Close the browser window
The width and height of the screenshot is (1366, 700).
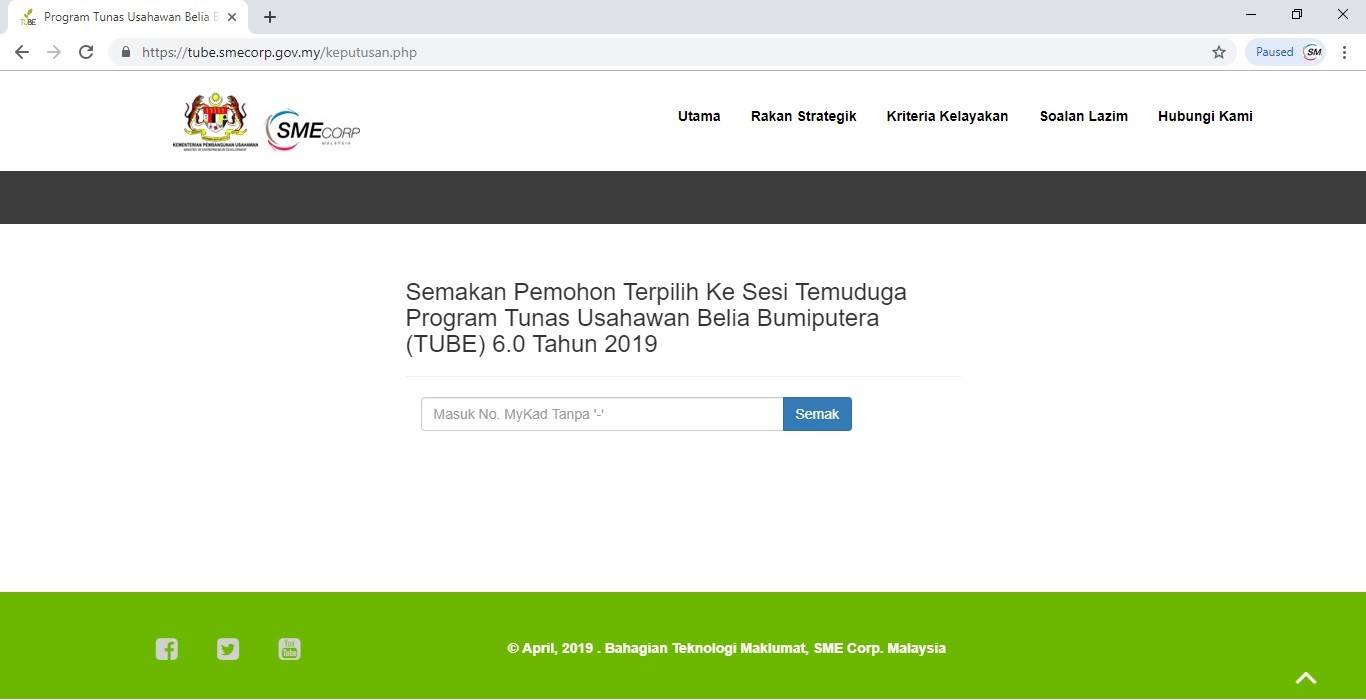coord(1343,14)
